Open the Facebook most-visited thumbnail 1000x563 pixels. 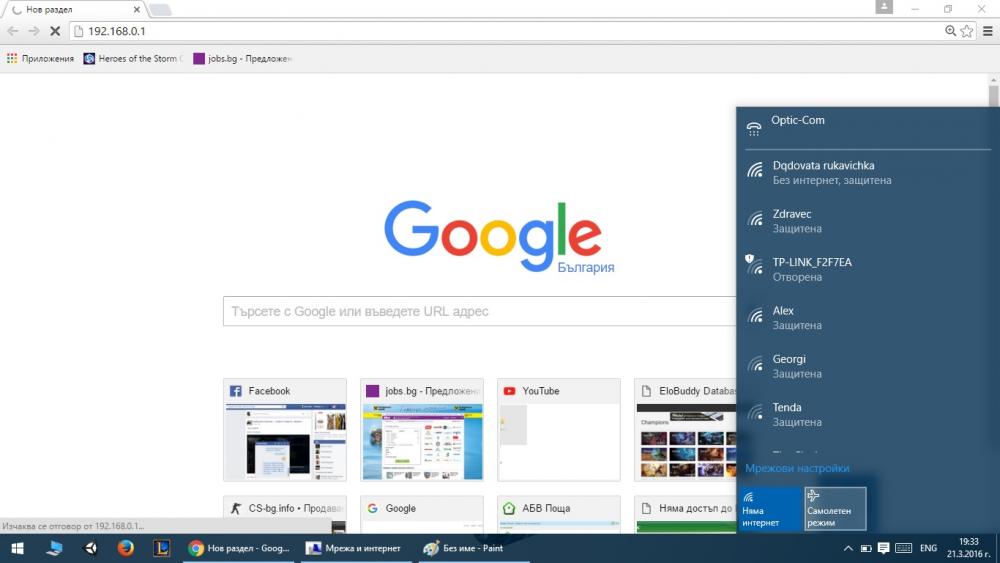tap(285, 430)
